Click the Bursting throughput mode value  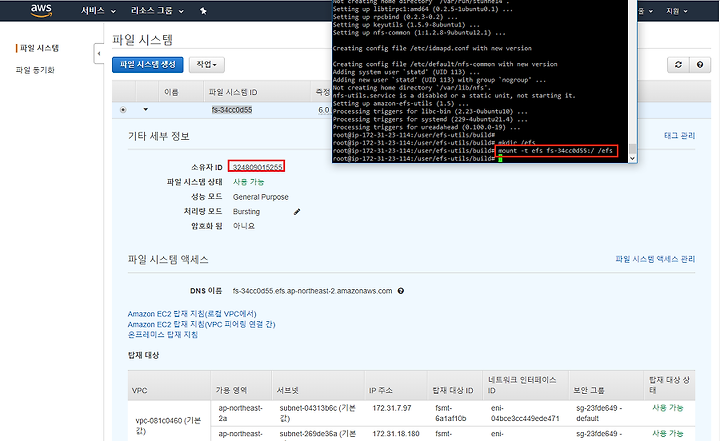246,211
